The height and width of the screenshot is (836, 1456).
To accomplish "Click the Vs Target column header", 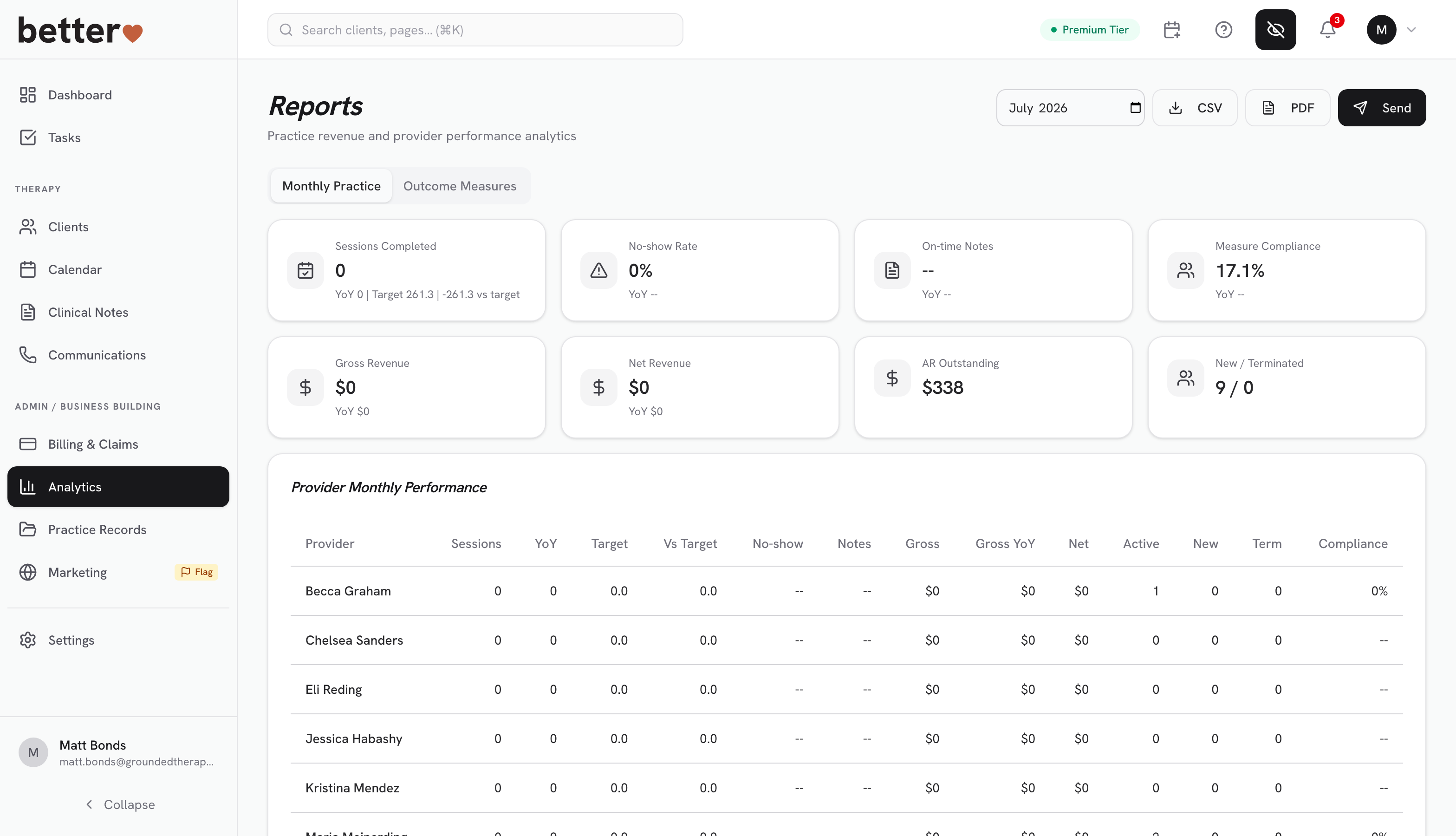I will [690, 544].
